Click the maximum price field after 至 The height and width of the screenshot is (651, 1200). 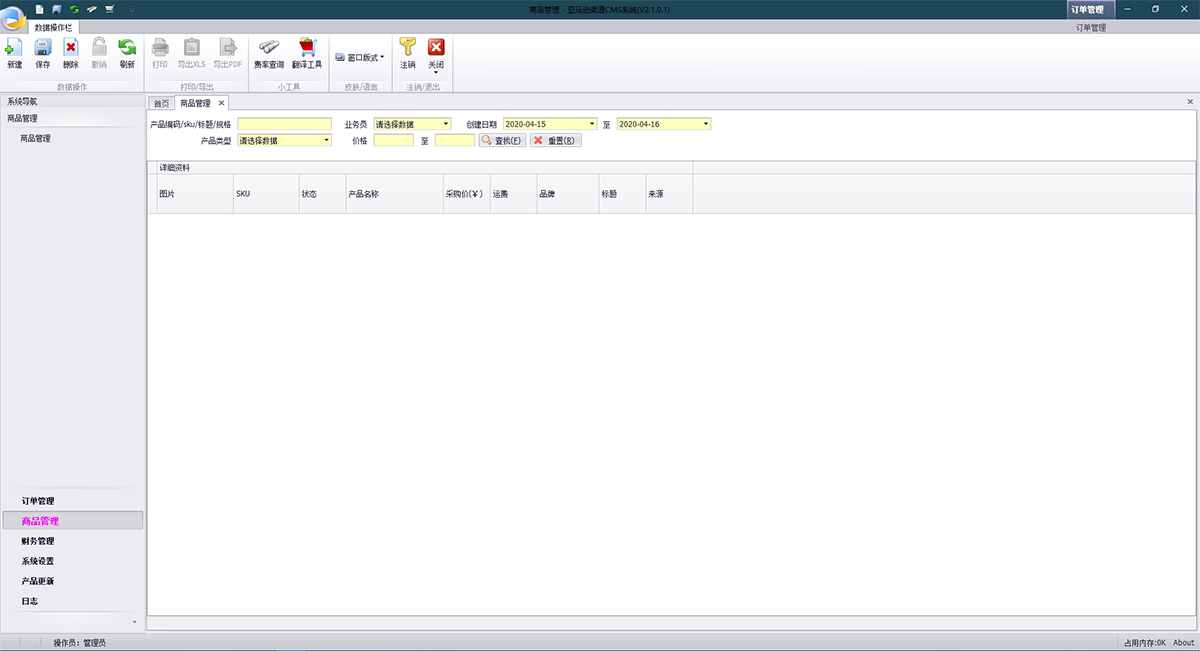tap(455, 140)
